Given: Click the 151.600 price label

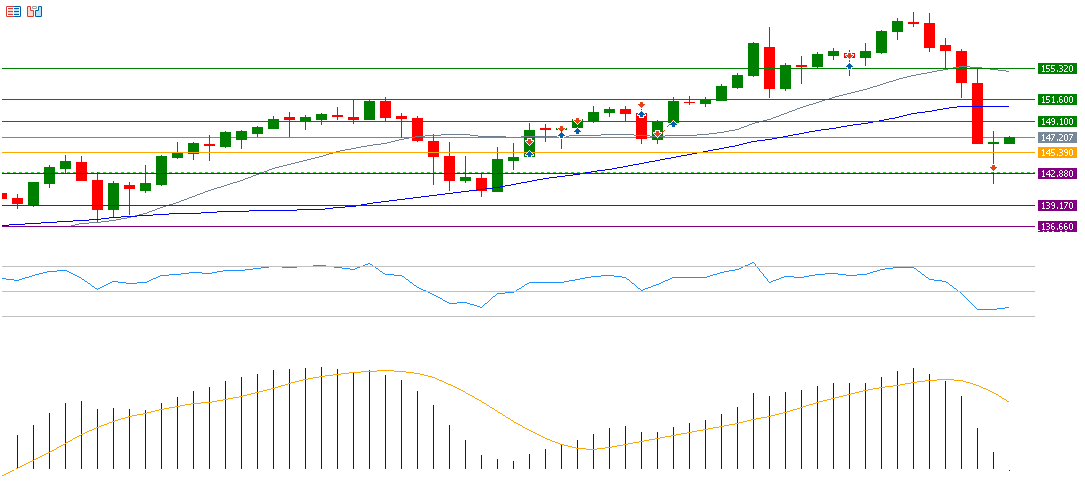Looking at the screenshot, I should [x=1057, y=100].
